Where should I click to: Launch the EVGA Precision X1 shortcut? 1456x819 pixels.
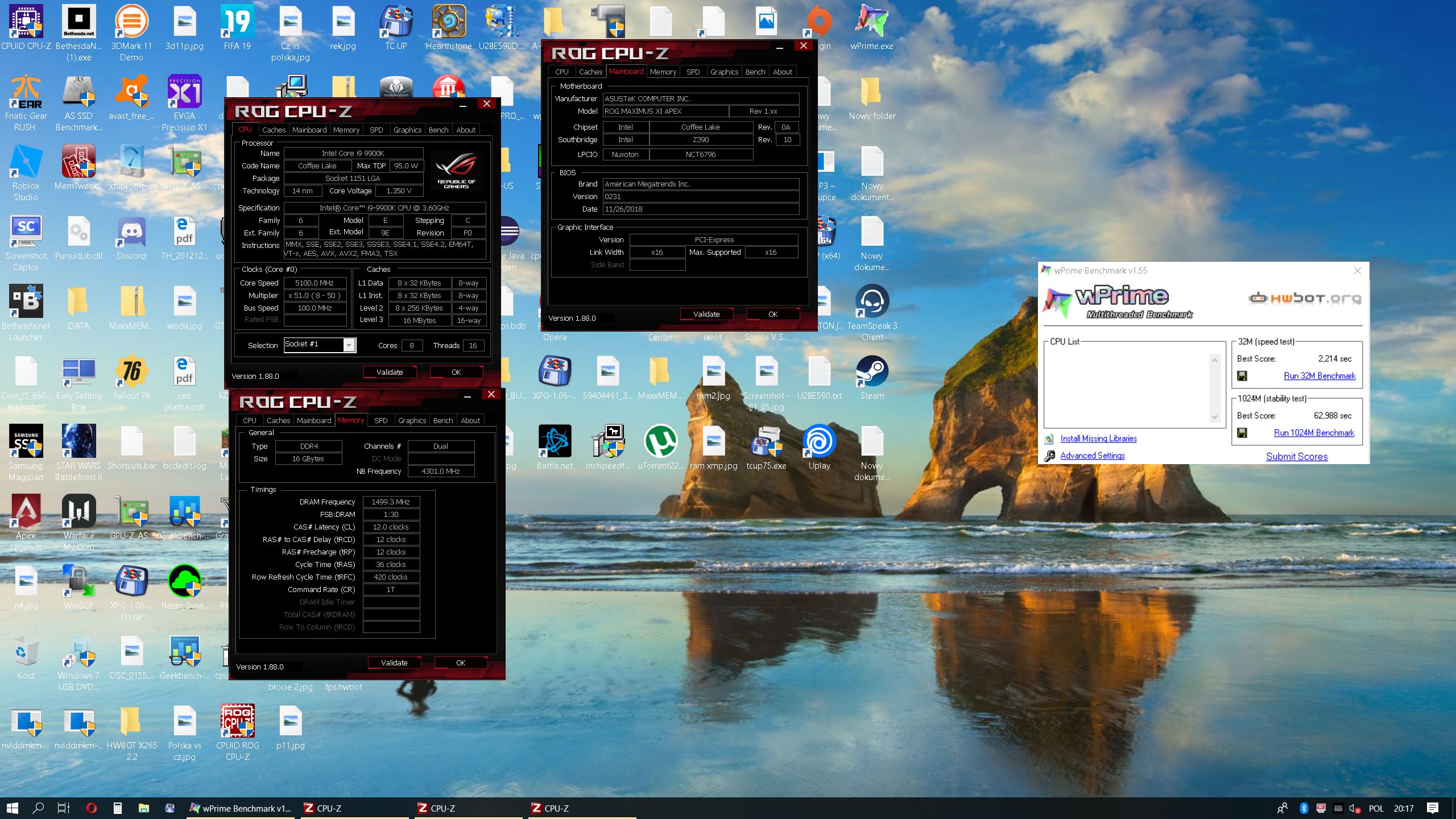coord(184,102)
